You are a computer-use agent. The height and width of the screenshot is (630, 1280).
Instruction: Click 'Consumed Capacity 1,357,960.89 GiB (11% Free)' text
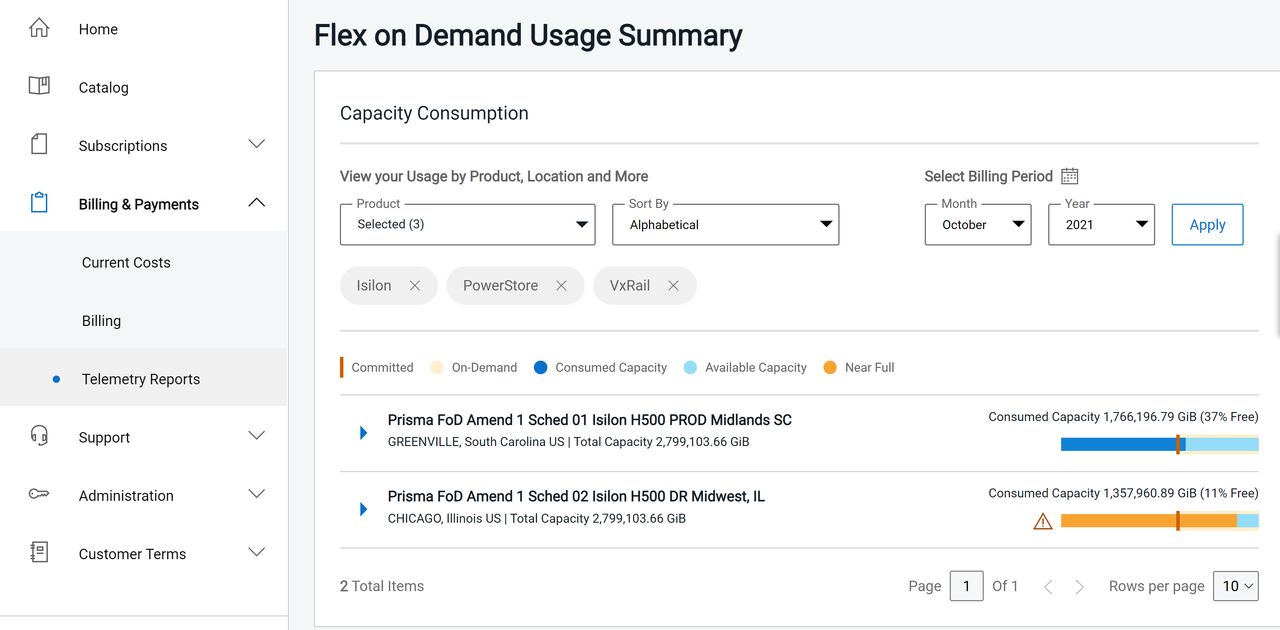coord(1123,493)
